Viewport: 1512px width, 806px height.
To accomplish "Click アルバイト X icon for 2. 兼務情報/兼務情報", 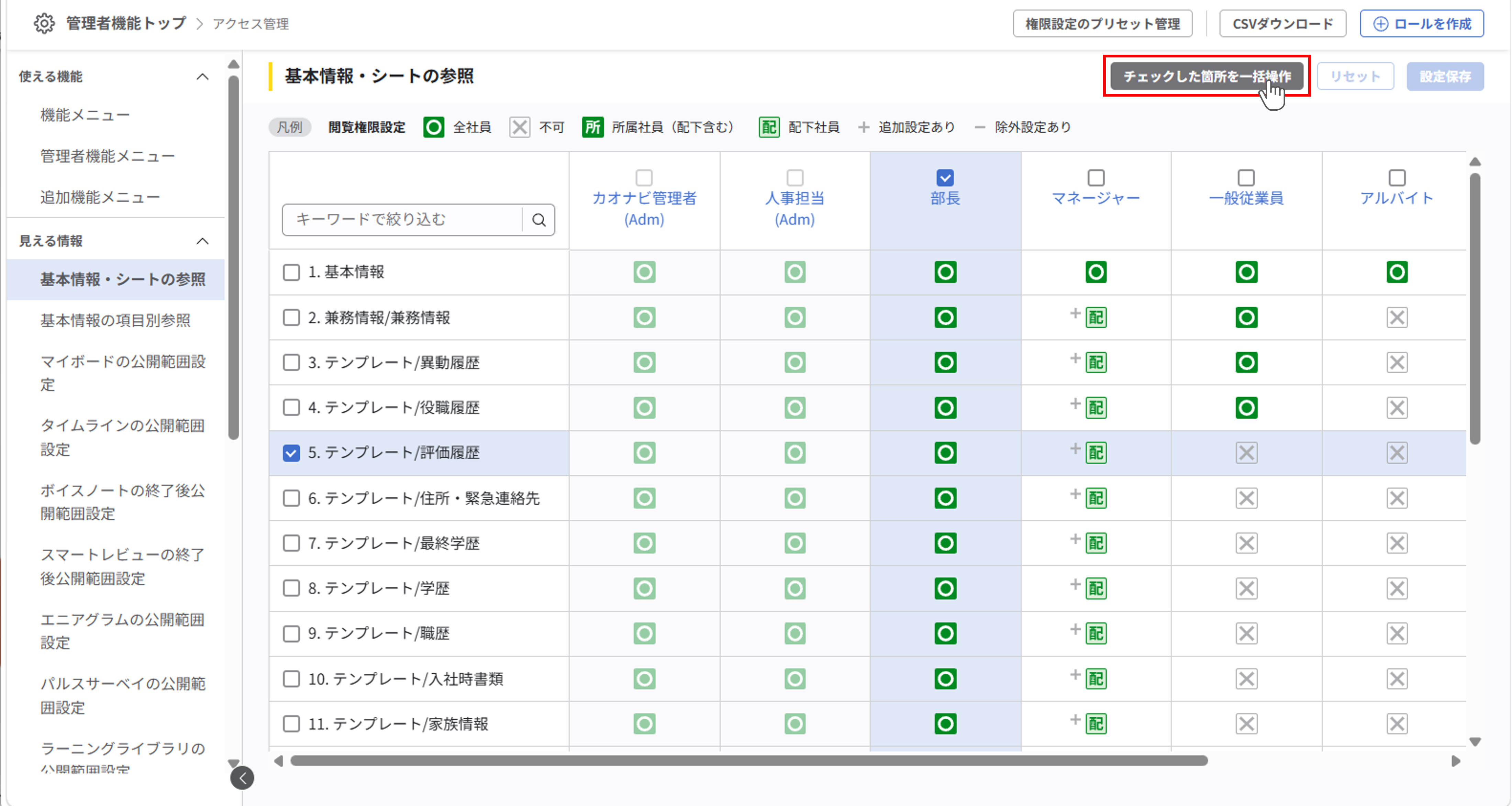I will pos(1397,318).
